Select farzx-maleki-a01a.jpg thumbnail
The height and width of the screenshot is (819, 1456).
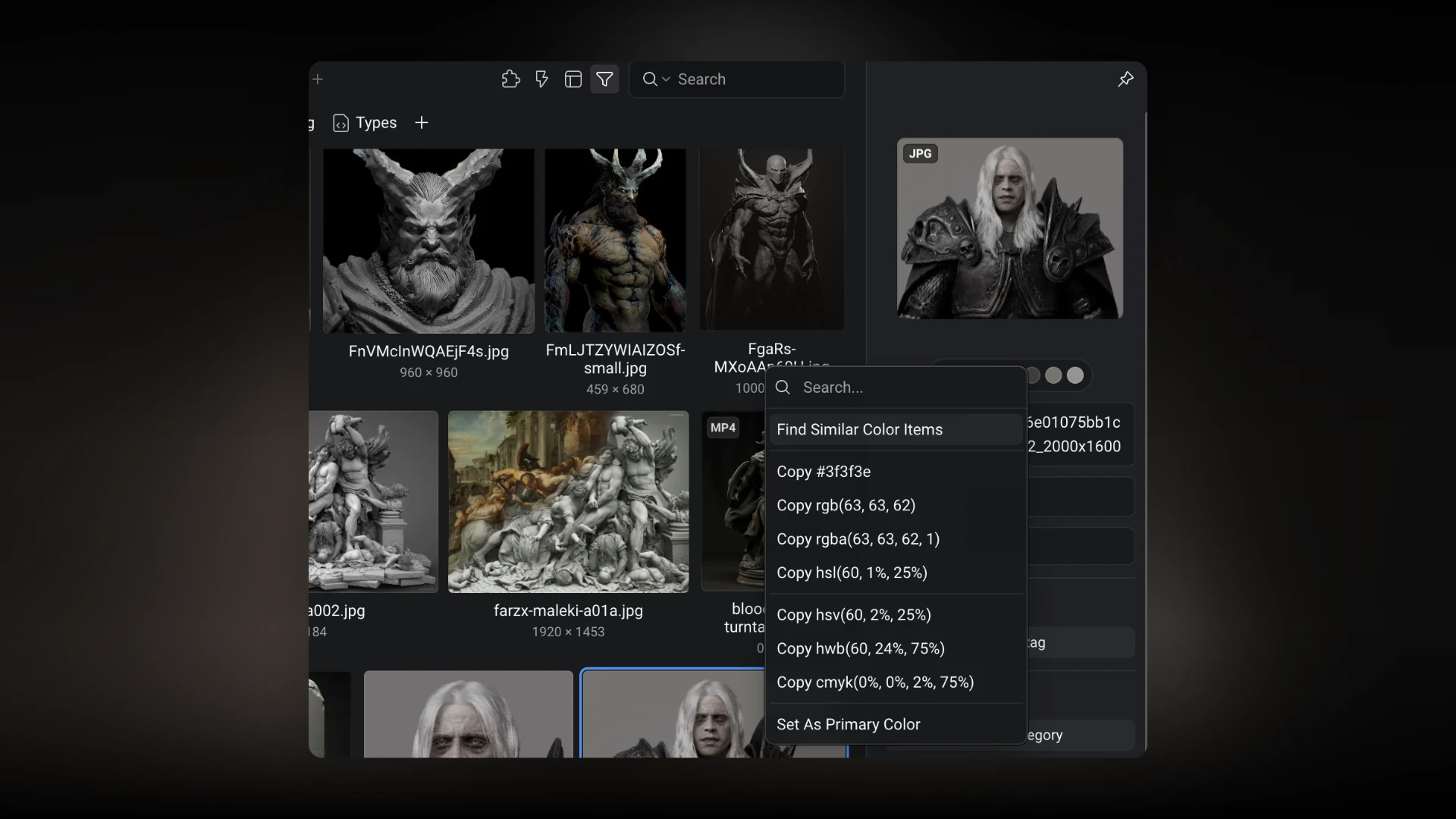(568, 501)
